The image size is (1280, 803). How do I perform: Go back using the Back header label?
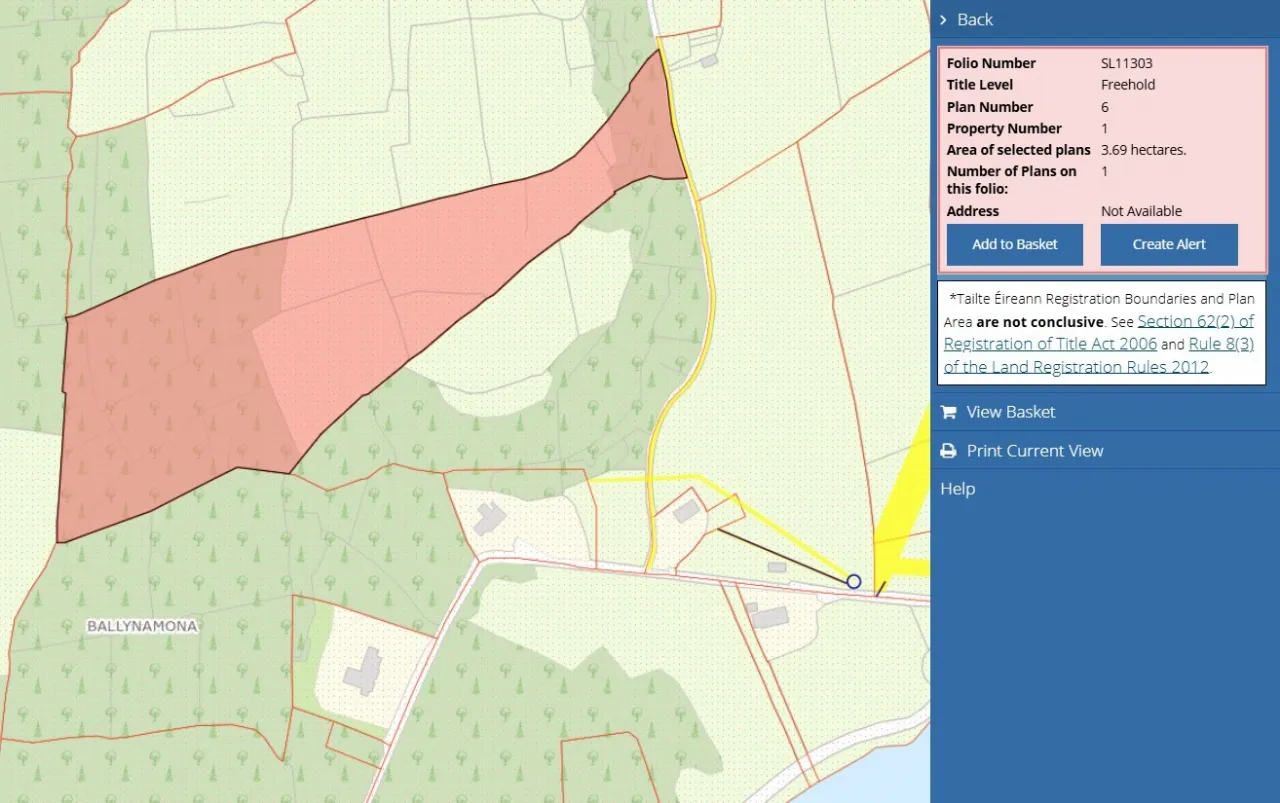coord(974,20)
